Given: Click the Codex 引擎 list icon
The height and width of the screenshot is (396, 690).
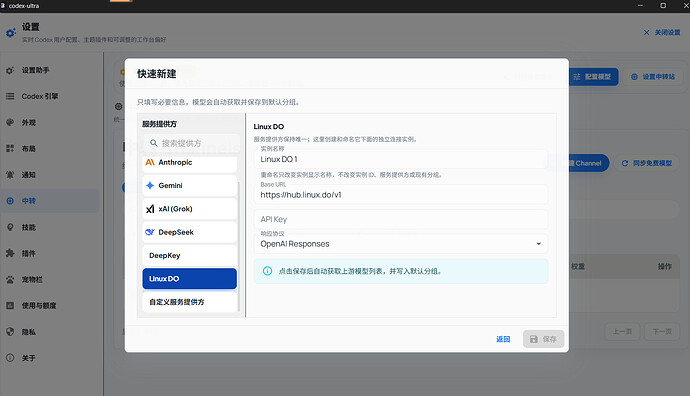Looking at the screenshot, I should tap(10, 96).
